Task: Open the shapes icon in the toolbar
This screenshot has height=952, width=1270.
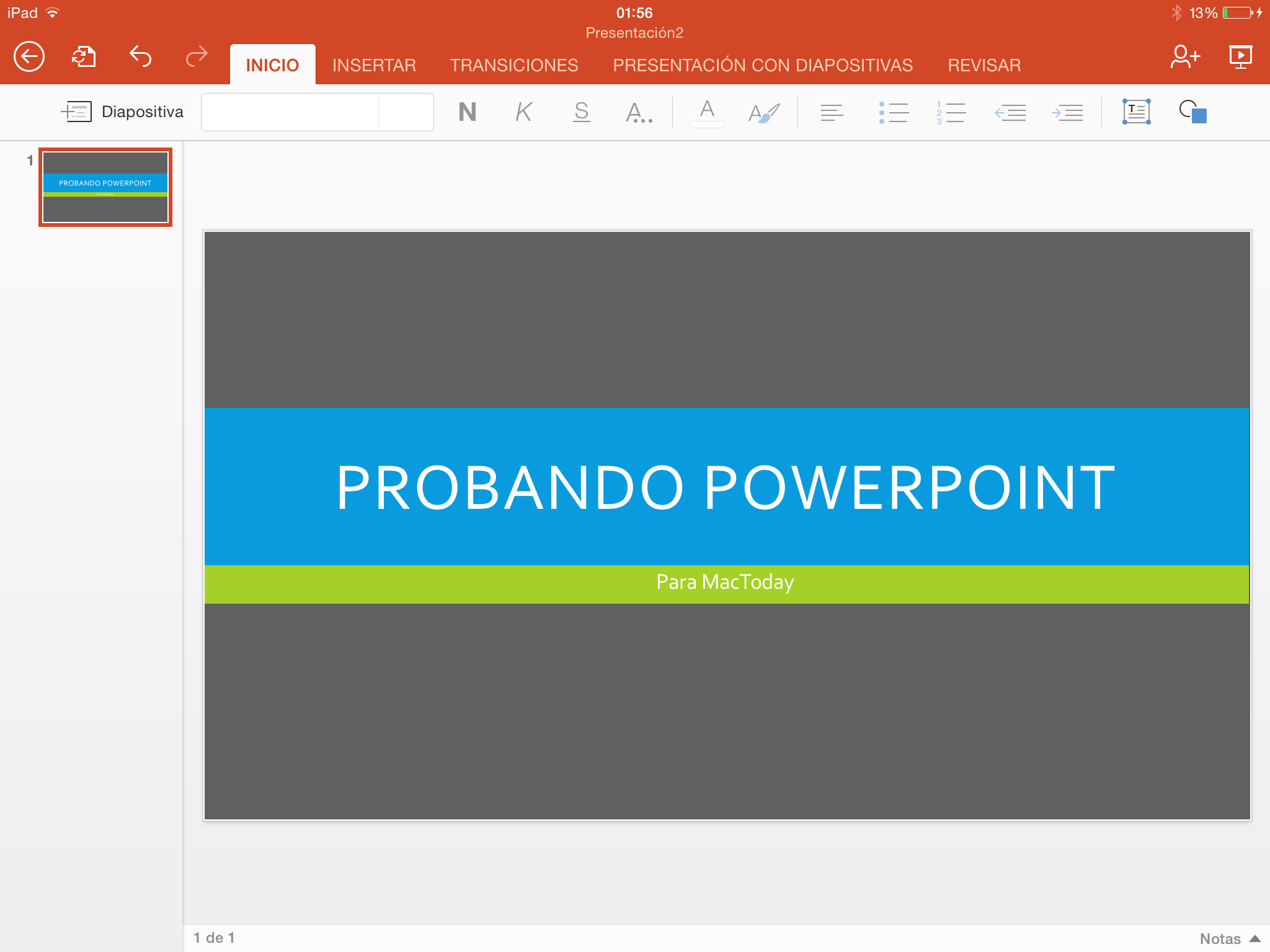Action: pos(1192,112)
